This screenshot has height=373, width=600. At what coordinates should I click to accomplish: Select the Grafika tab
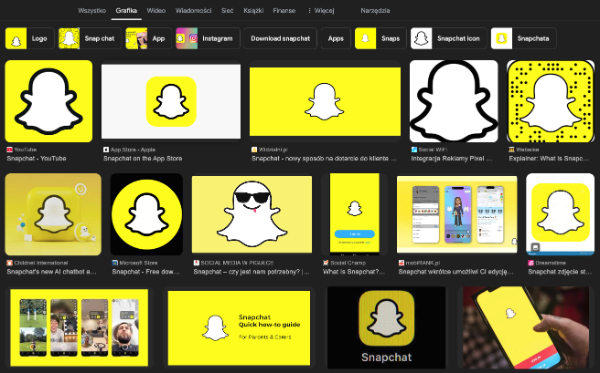(126, 11)
